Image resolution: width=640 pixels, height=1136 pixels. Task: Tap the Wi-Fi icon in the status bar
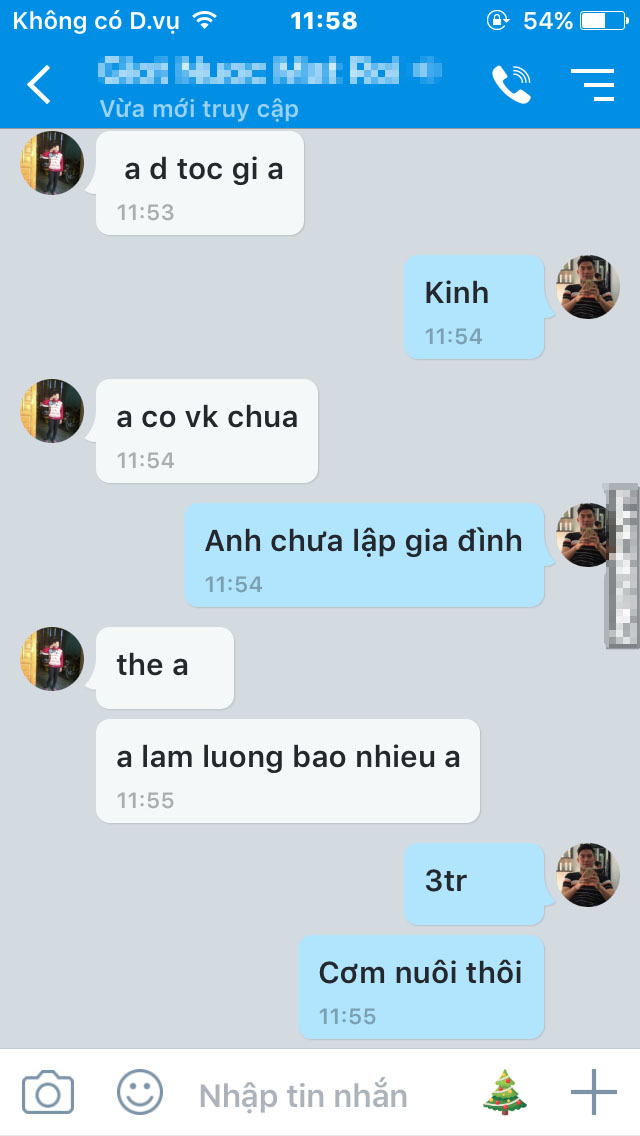(x=206, y=20)
